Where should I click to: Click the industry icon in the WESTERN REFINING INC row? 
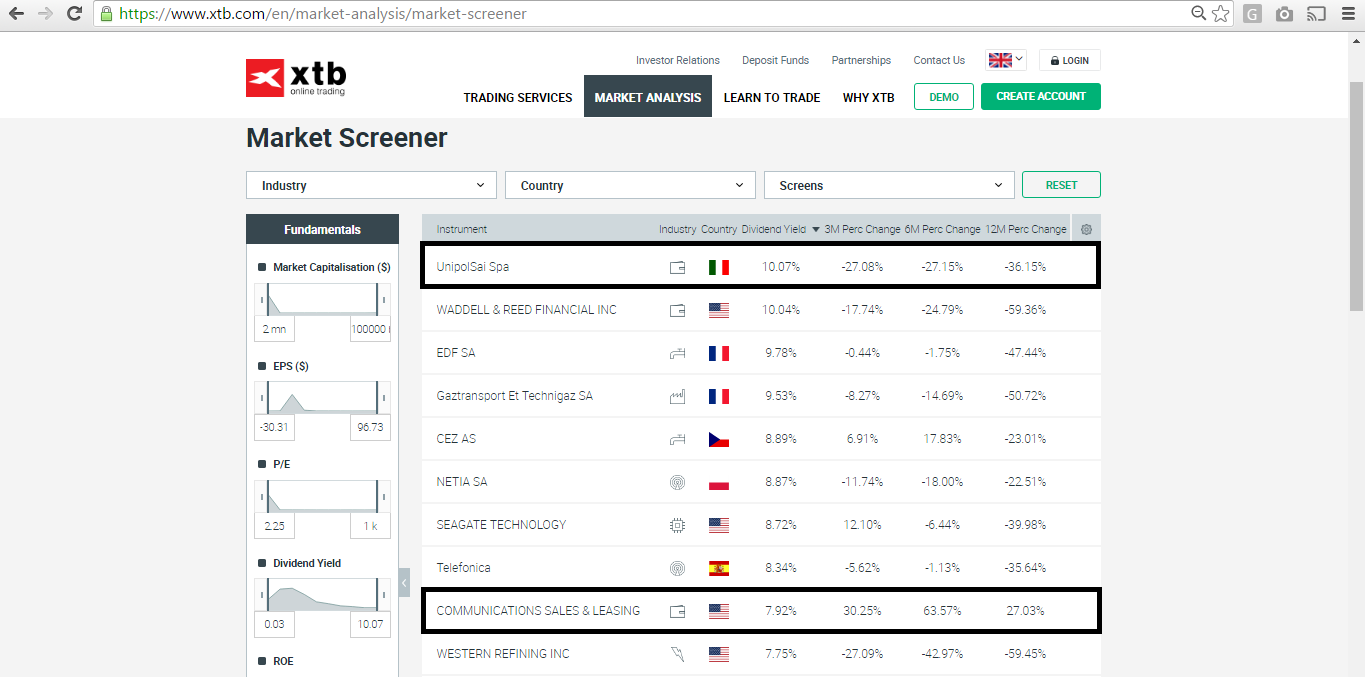pyautogui.click(x=677, y=654)
